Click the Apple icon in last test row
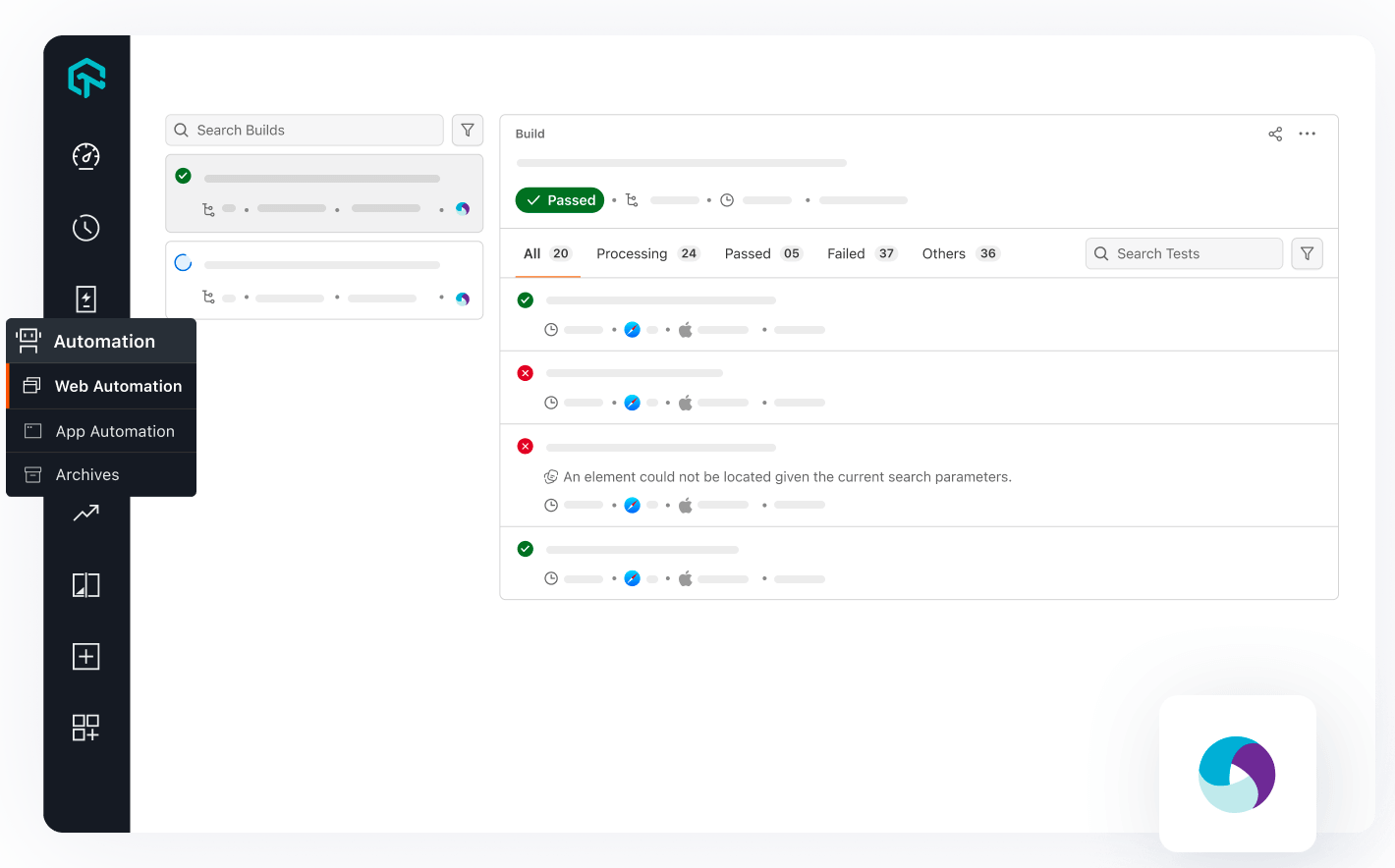This screenshot has width=1395, height=868. pyautogui.click(x=686, y=578)
